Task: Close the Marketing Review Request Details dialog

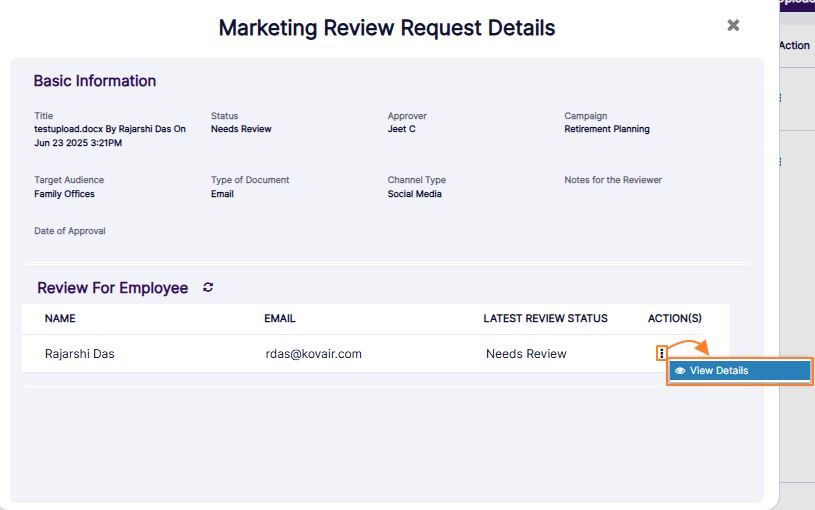Action: point(733,26)
